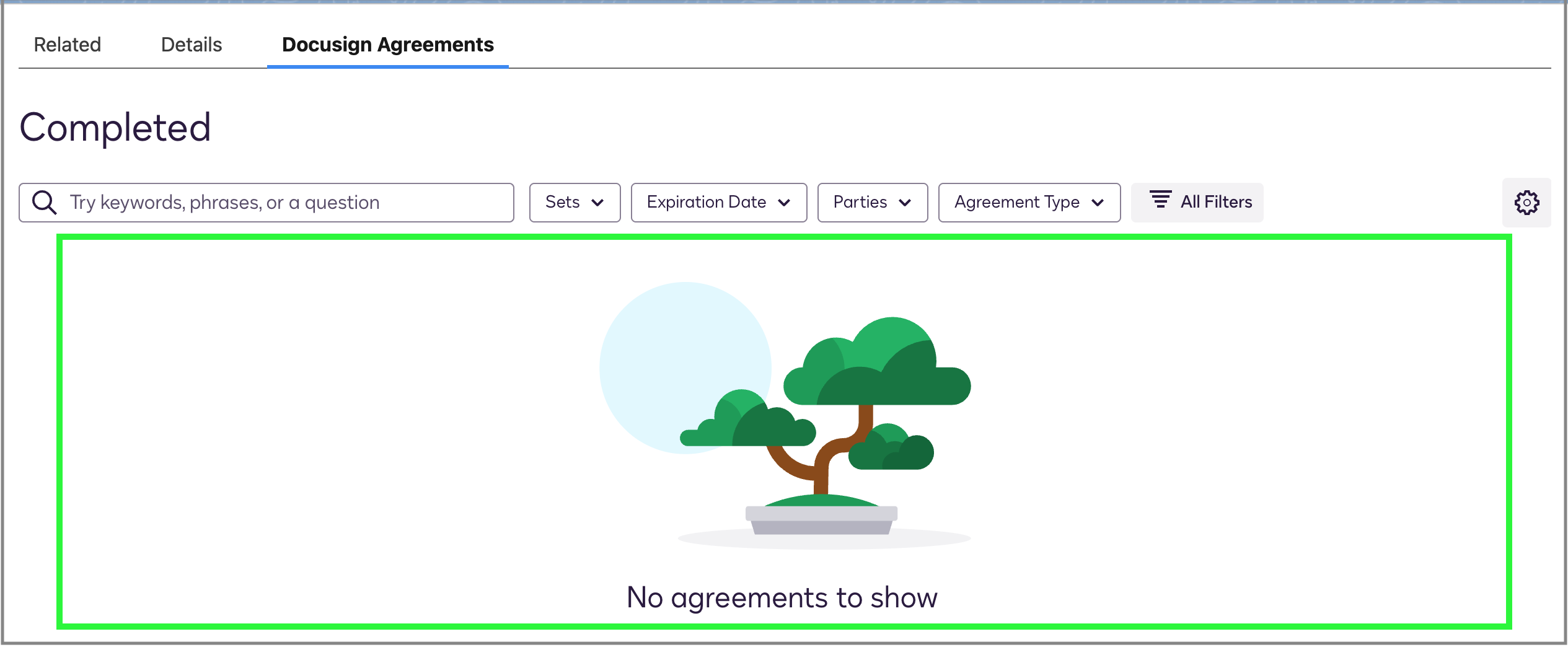
Task: Click the active tab underline indicator
Action: (387, 68)
